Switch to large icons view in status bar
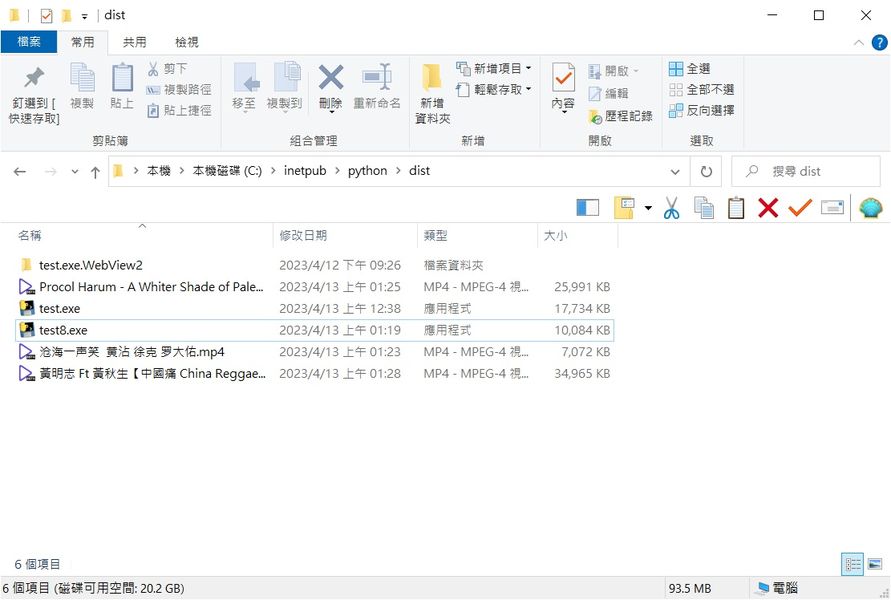 (875, 565)
